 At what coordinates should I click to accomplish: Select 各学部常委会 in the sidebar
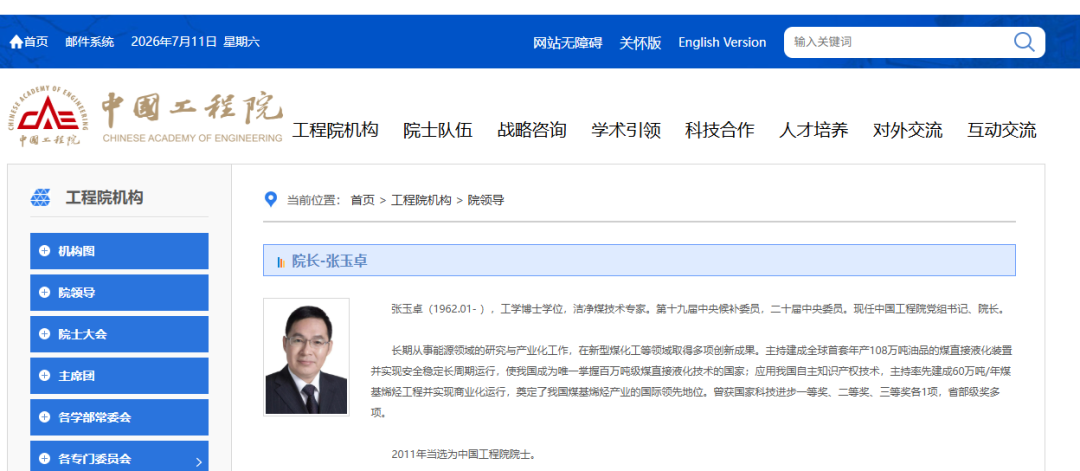click(x=119, y=417)
